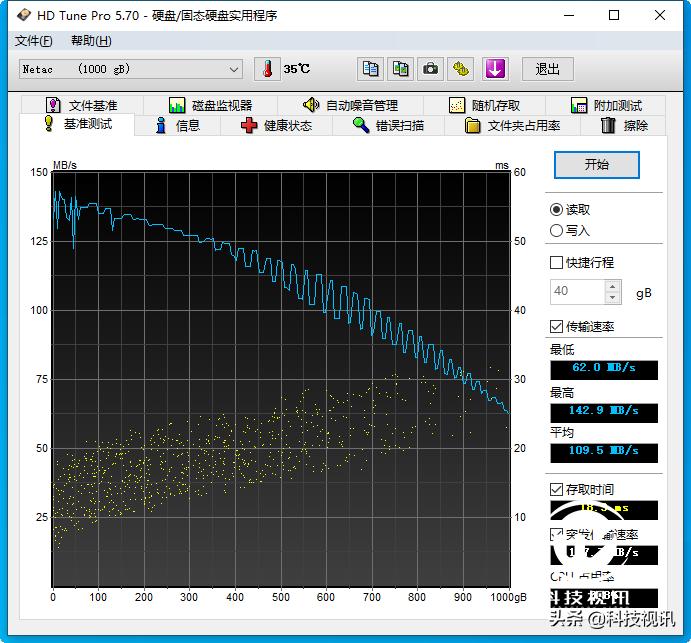The image size is (691, 643).
Task: Toggle the 存取时间 access time checkbox
Action: coord(557,489)
